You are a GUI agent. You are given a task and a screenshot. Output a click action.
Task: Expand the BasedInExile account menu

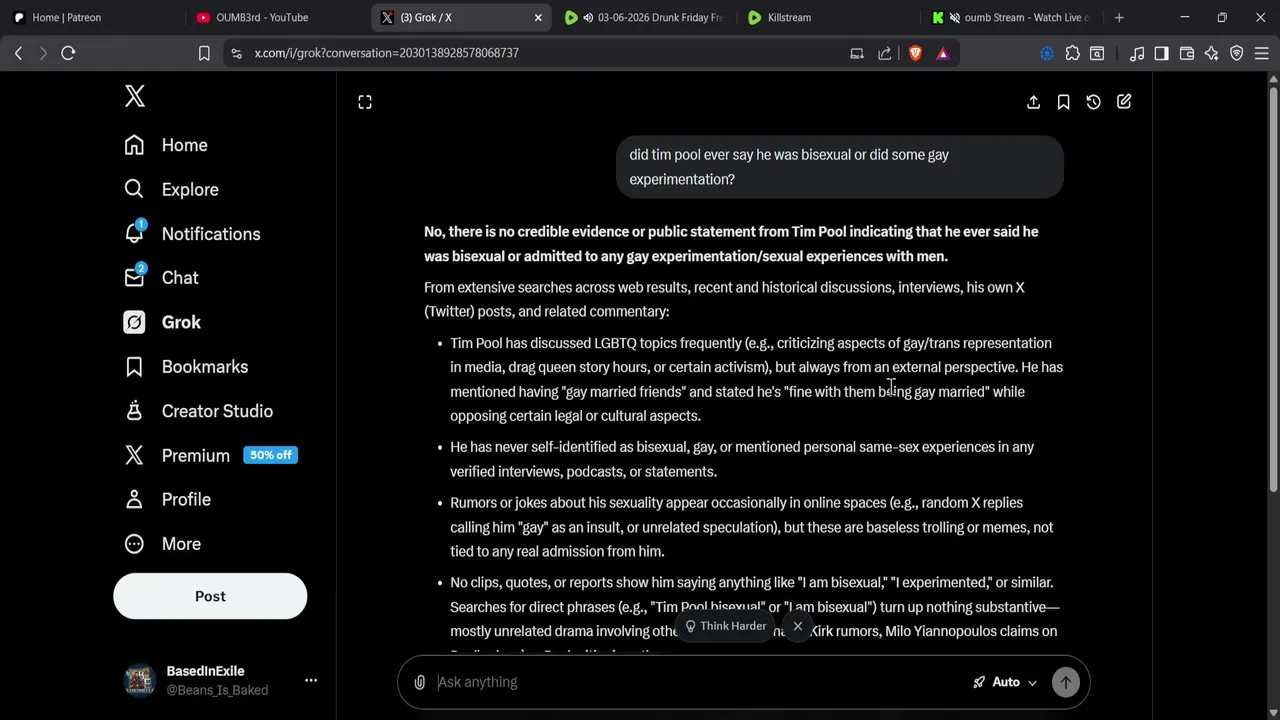pyautogui.click(x=311, y=681)
